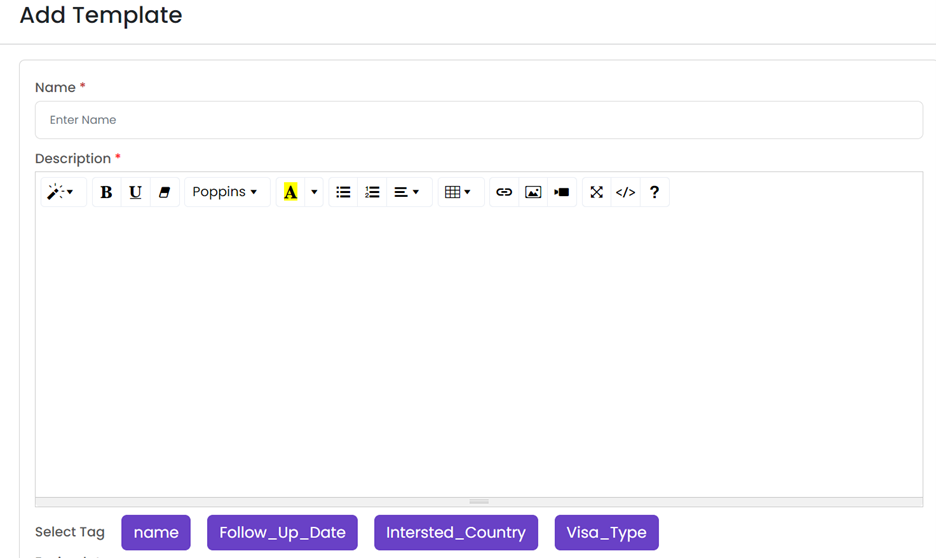
Task: Apply the yellow highlight text color
Action: pos(290,192)
